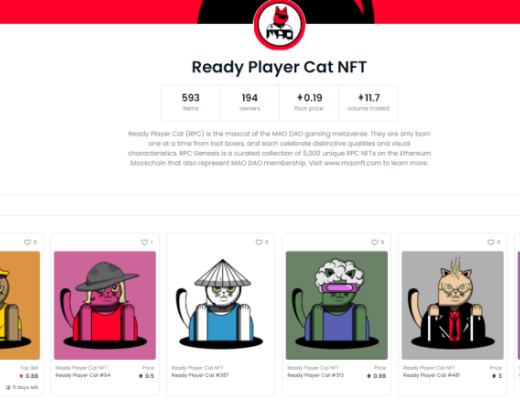Click the Top Bid 0.88 value
Image resolution: width=520 pixels, height=400 pixels.
point(29,376)
